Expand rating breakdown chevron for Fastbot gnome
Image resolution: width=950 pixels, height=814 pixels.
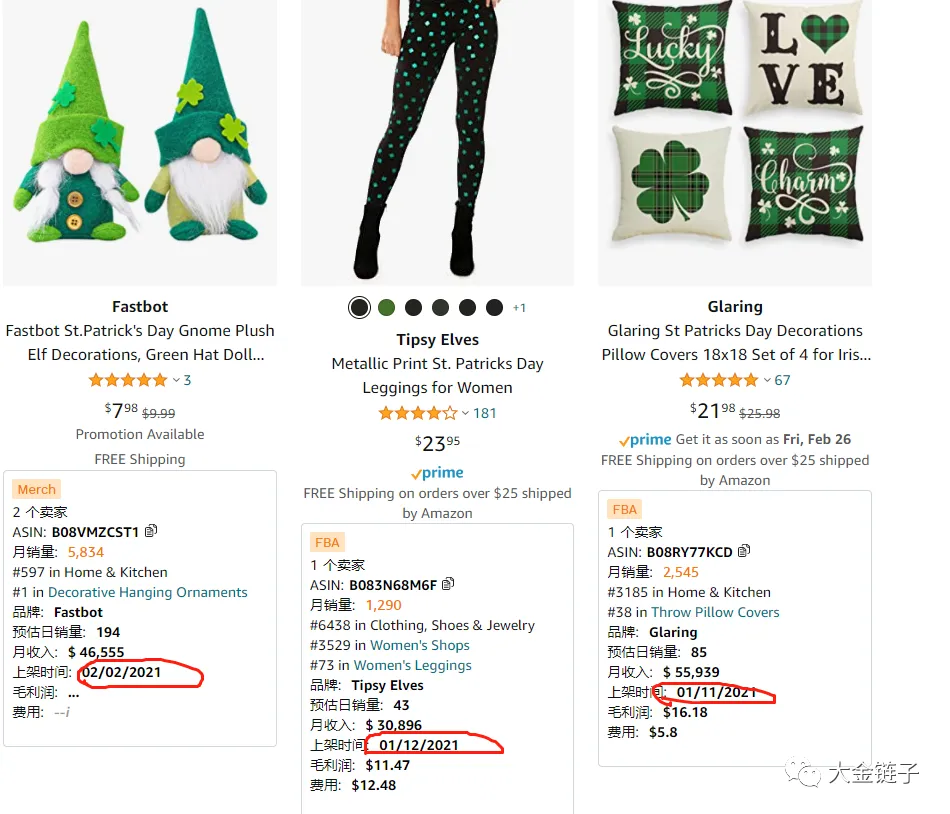pos(176,380)
